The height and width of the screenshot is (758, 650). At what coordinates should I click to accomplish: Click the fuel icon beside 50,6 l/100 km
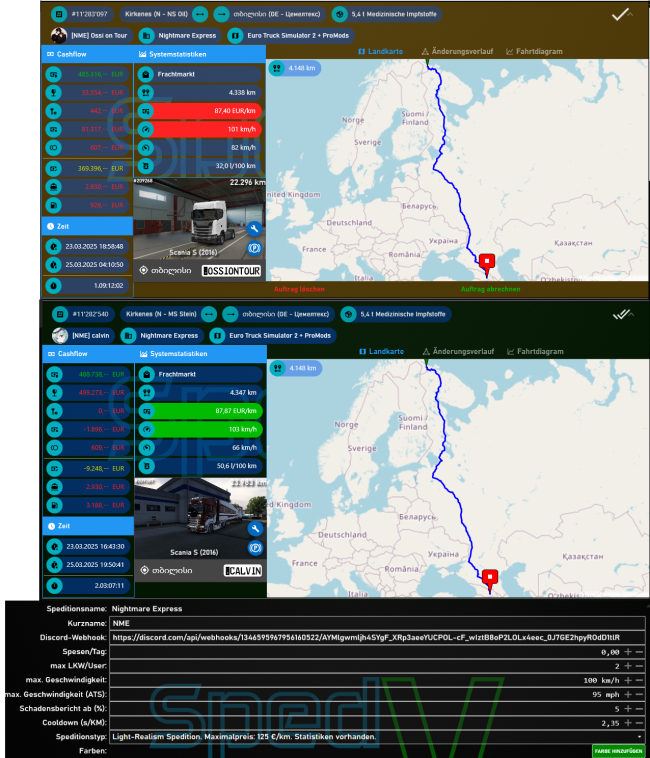click(x=146, y=466)
